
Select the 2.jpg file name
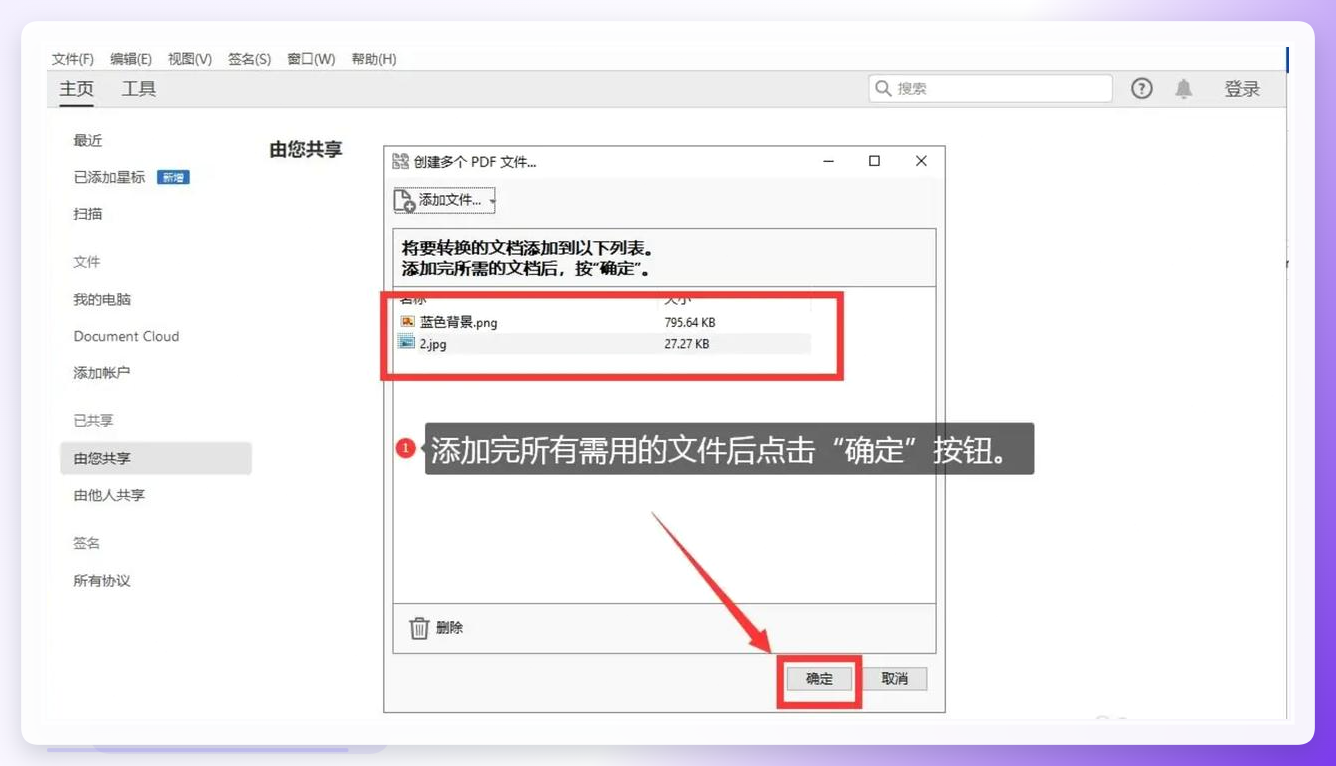tap(433, 344)
